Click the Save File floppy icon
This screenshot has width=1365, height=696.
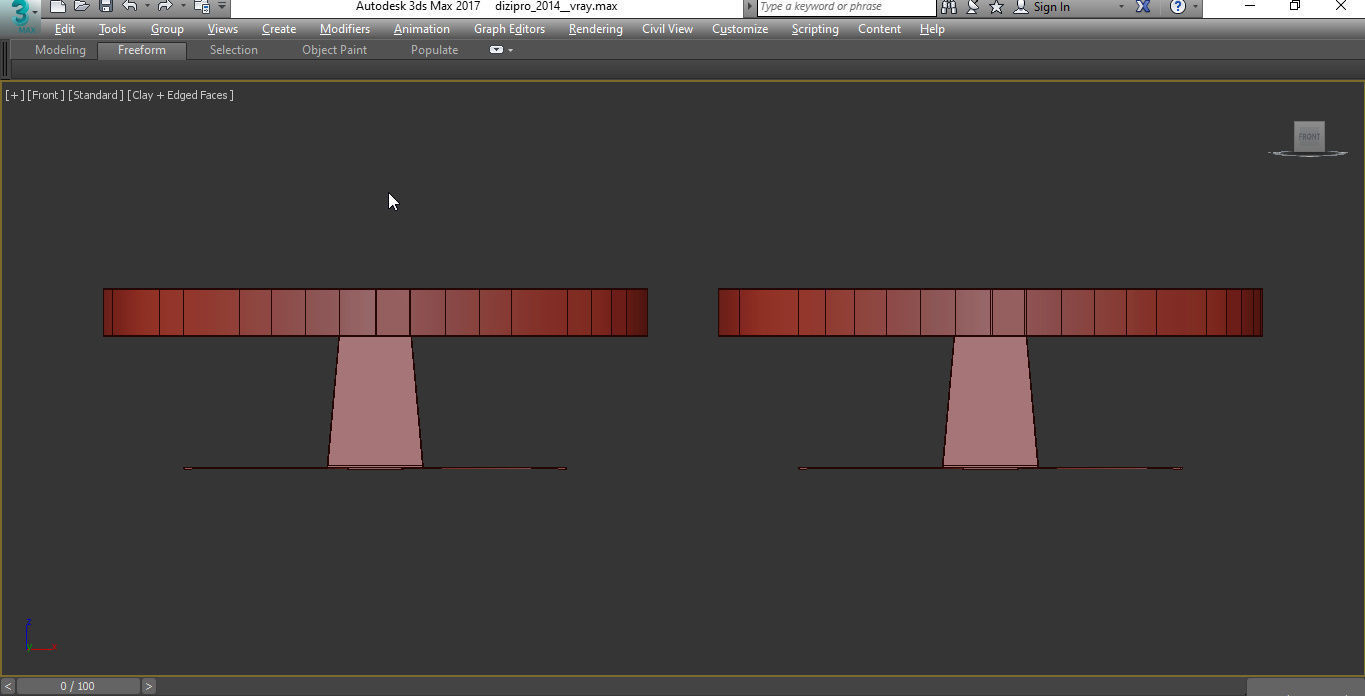coord(105,7)
